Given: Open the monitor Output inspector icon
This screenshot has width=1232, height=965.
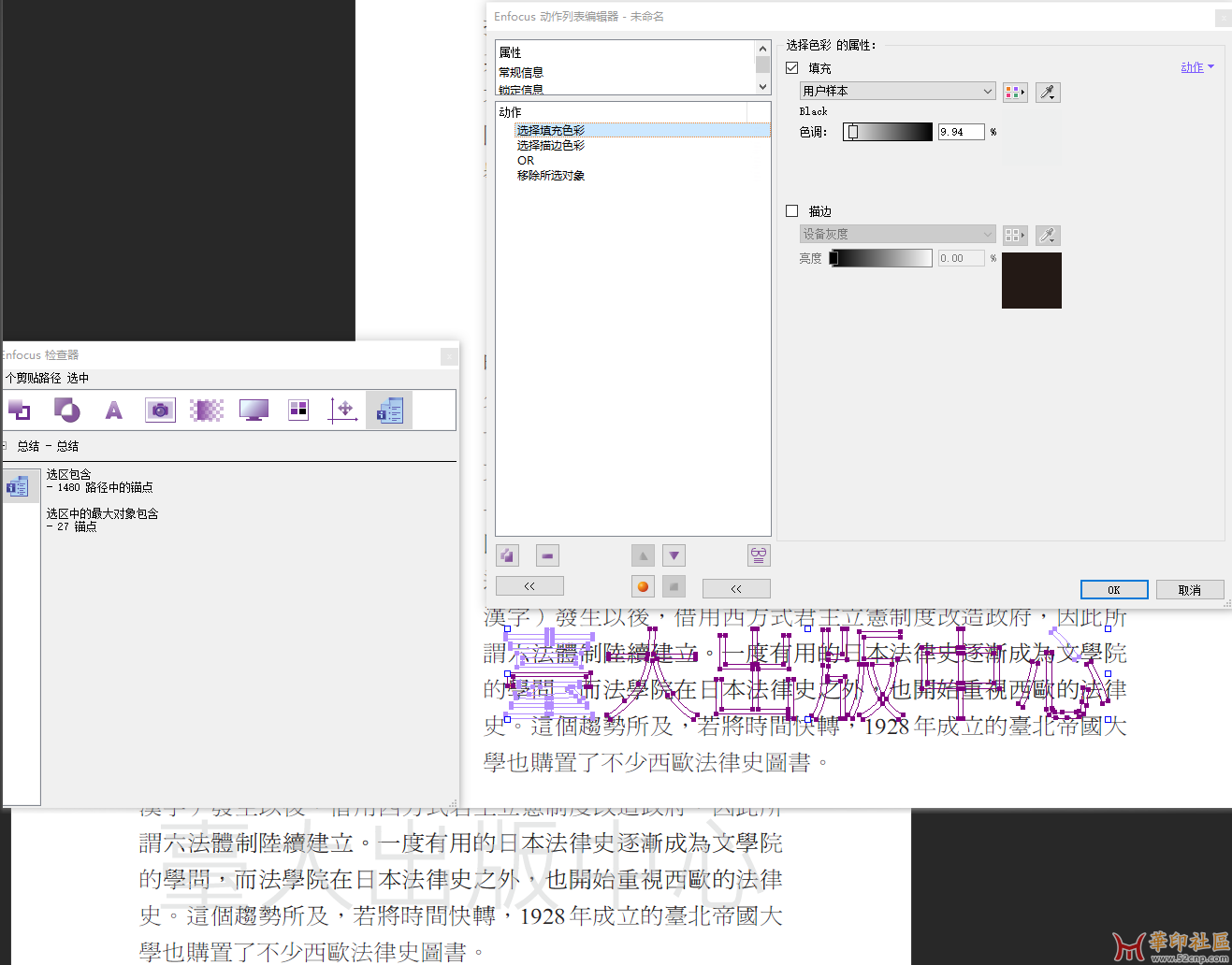Looking at the screenshot, I should [x=254, y=410].
